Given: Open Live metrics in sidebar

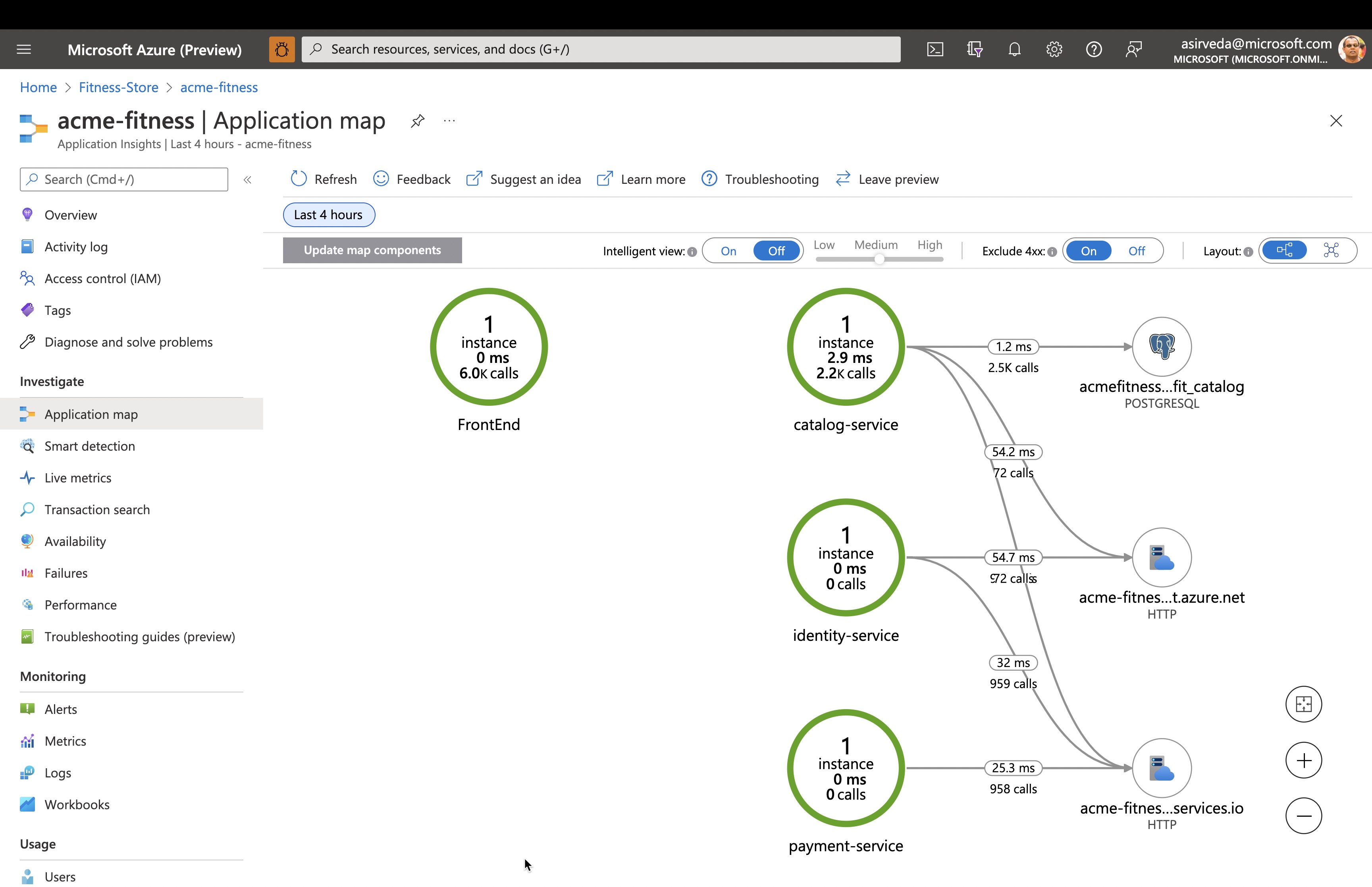Looking at the screenshot, I should [x=78, y=478].
